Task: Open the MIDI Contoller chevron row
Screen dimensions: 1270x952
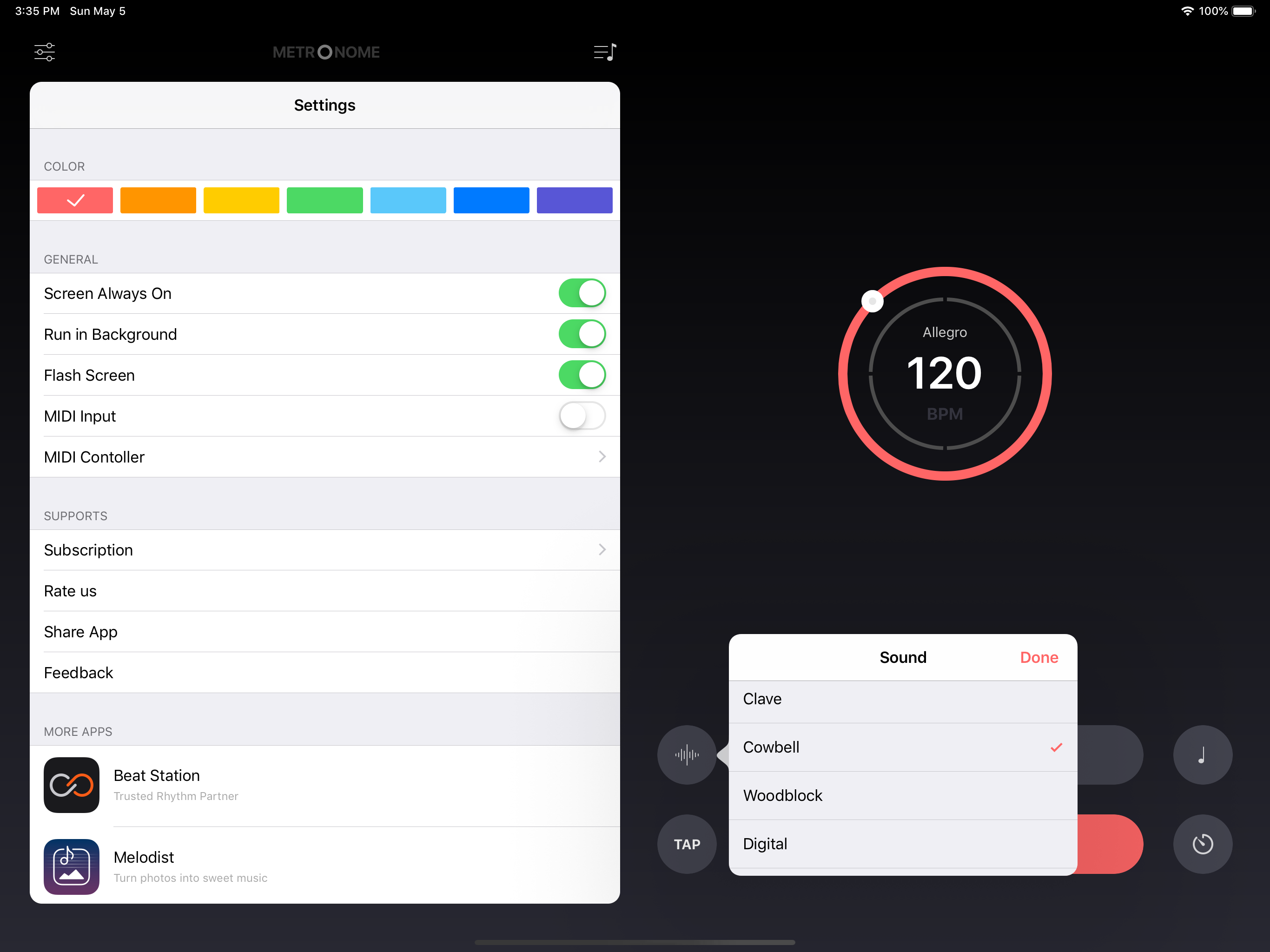Action: [325, 457]
